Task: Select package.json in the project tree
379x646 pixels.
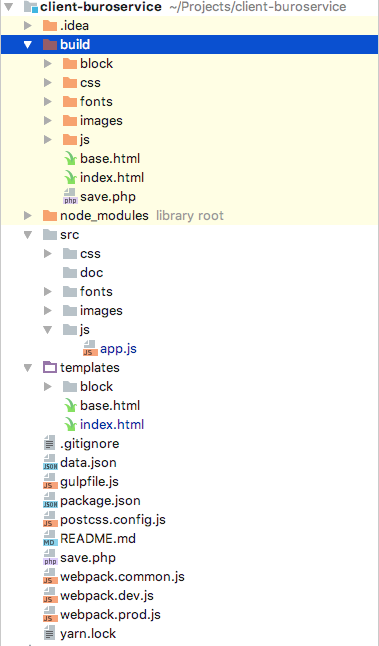Action: tap(100, 501)
